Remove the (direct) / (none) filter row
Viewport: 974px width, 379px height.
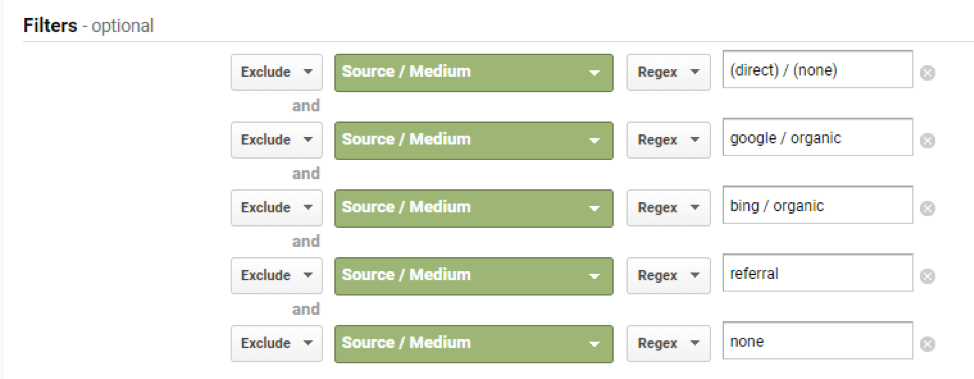click(x=927, y=73)
